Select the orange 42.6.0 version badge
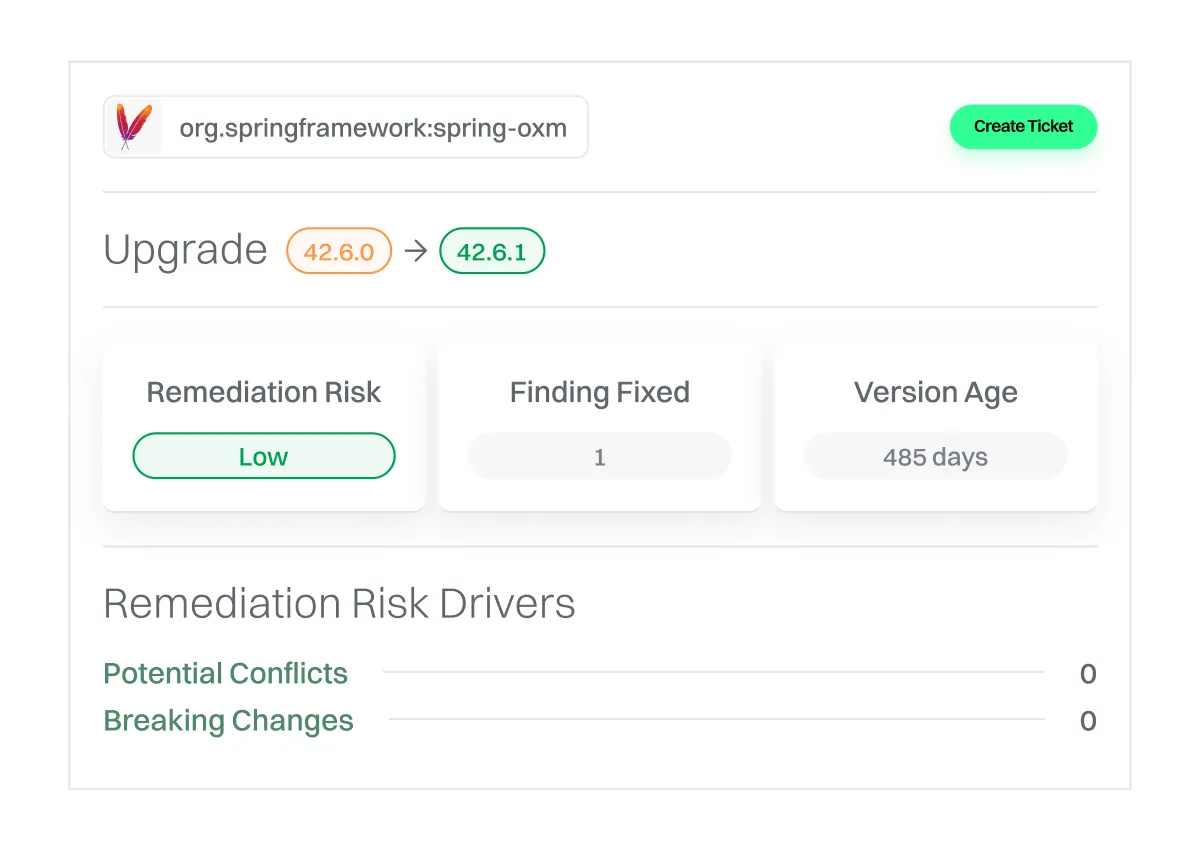This screenshot has width=1200, height=850. pyautogui.click(x=338, y=251)
